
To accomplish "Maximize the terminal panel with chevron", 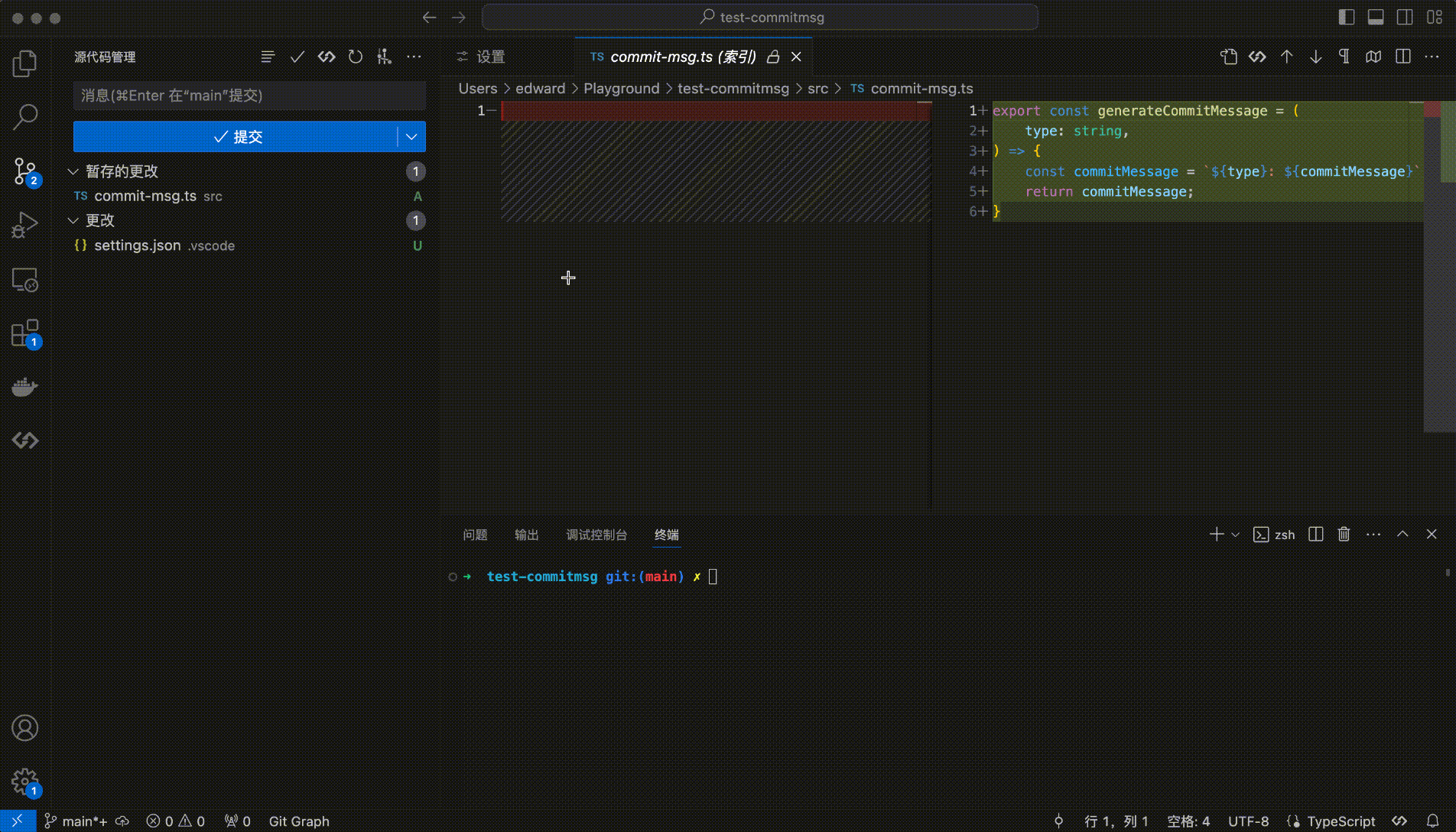I will pyautogui.click(x=1402, y=534).
